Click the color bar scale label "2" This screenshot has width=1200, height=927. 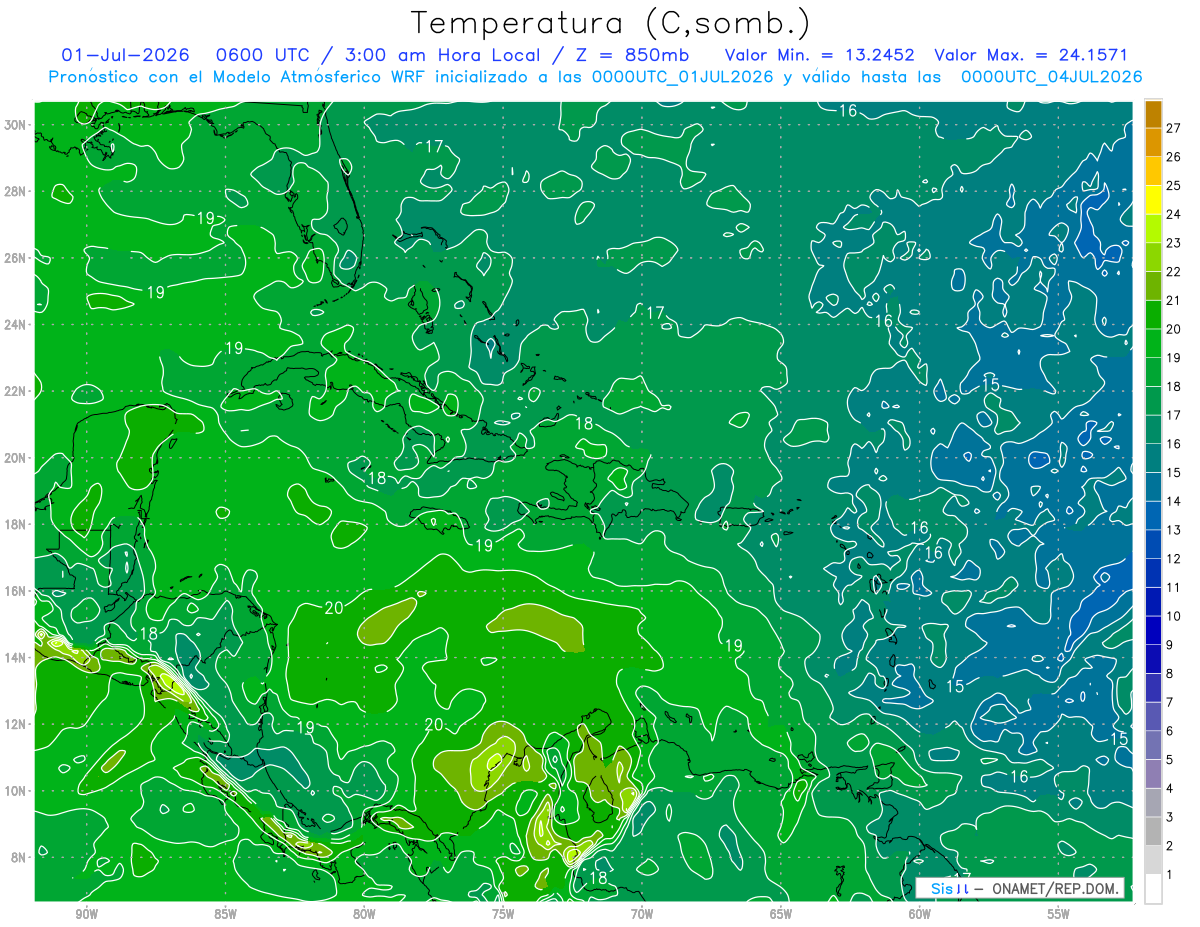pos(1170,846)
